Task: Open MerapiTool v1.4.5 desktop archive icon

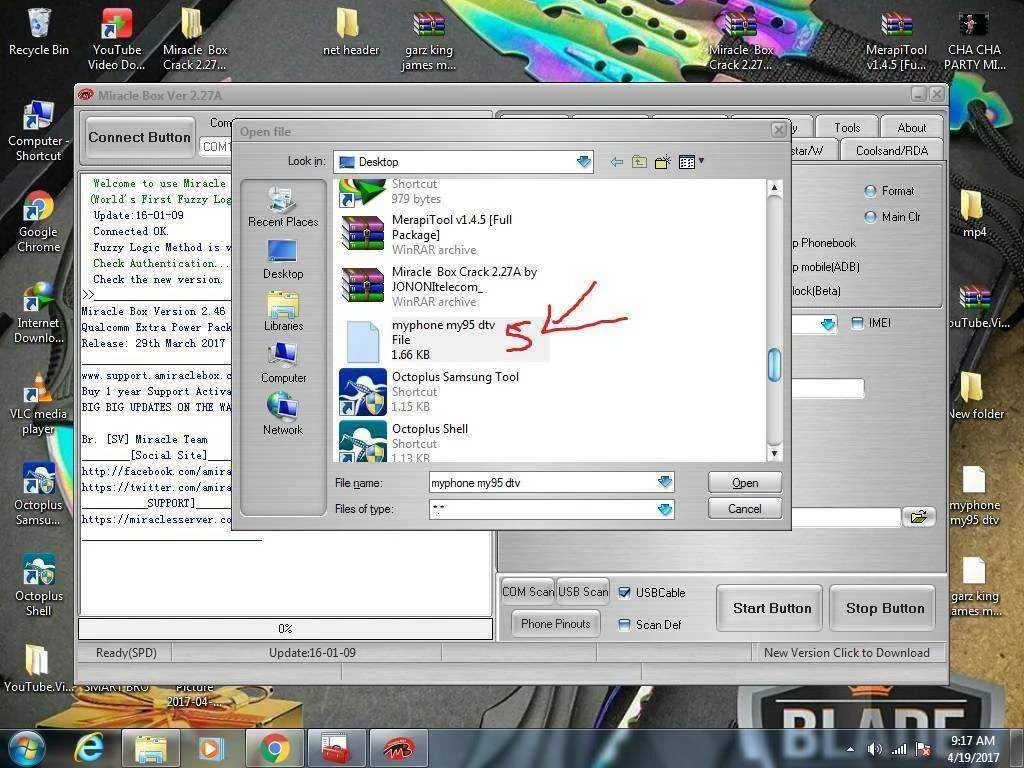Action: coord(897,40)
